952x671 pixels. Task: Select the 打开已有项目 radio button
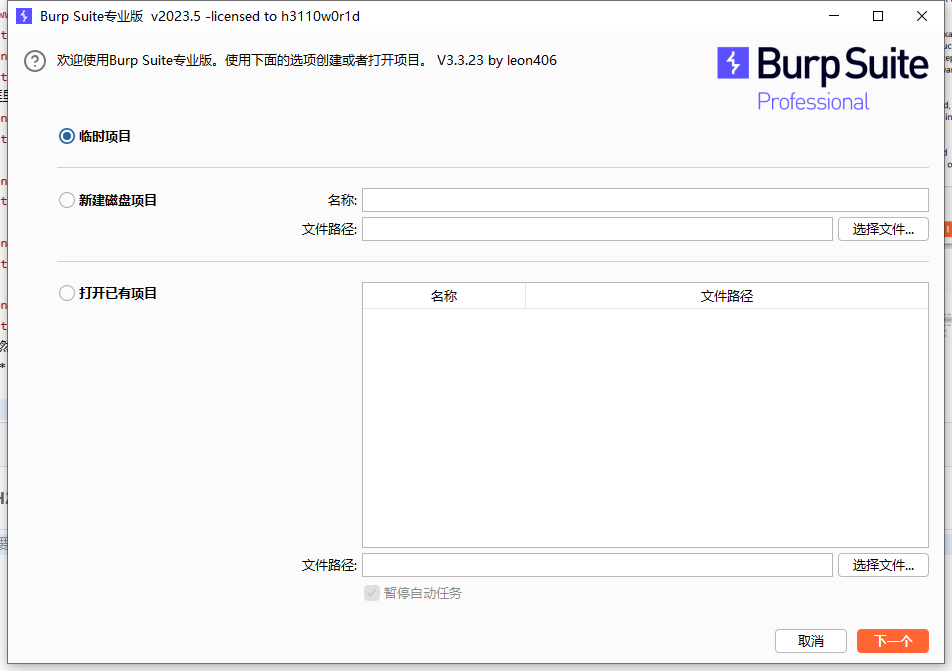click(x=67, y=293)
